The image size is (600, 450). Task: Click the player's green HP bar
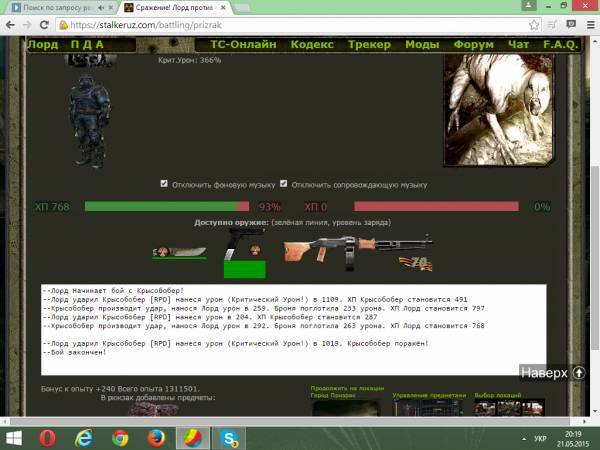click(x=166, y=206)
